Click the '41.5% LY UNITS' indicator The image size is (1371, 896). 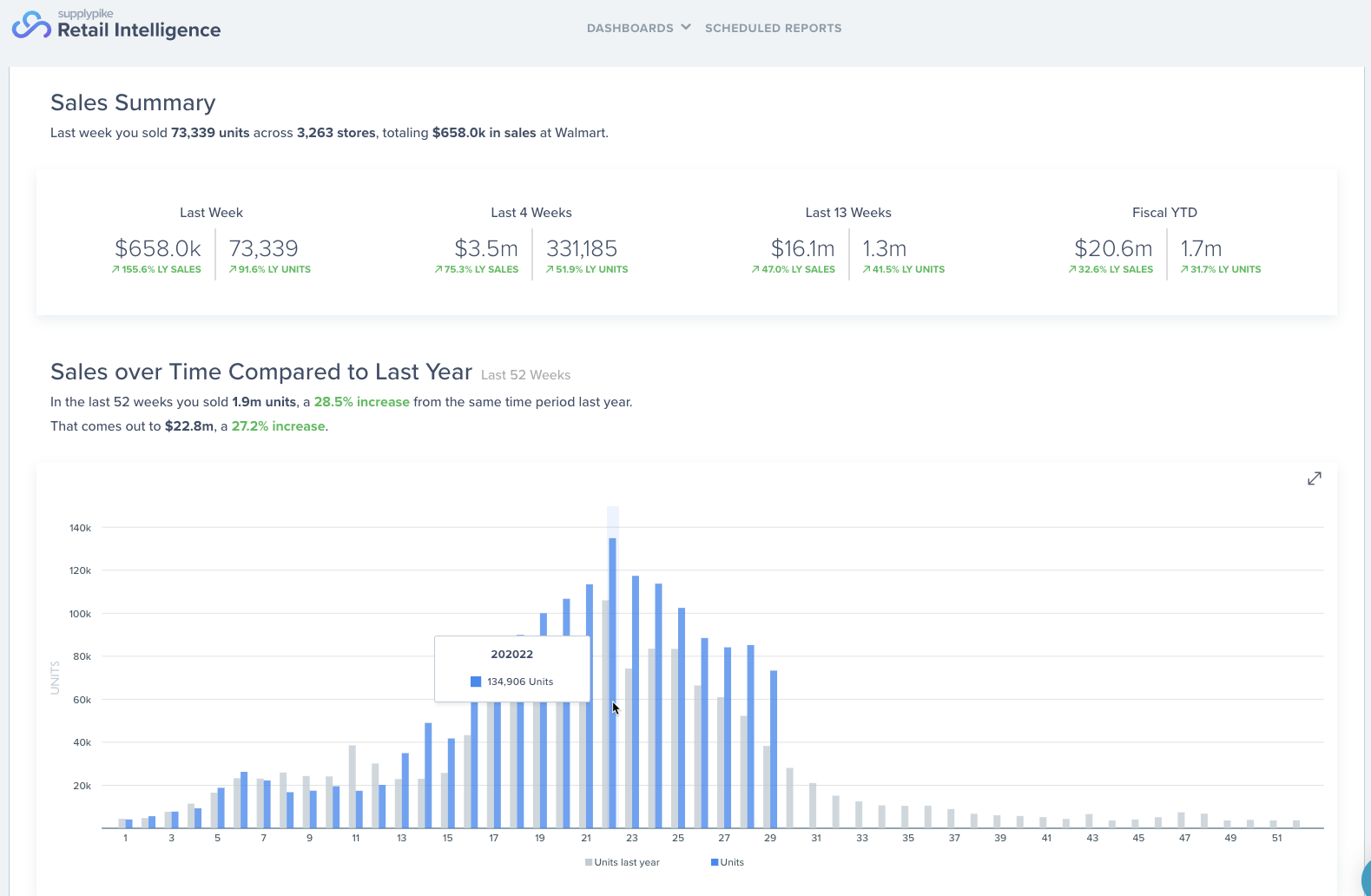pyautogui.click(x=904, y=269)
